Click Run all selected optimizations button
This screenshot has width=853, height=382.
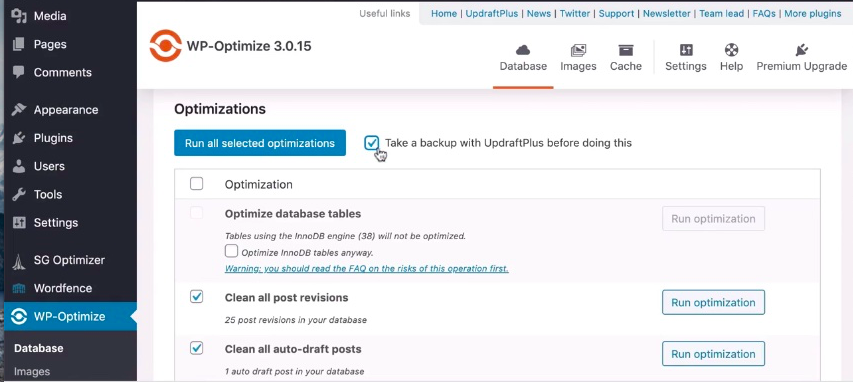[260, 143]
